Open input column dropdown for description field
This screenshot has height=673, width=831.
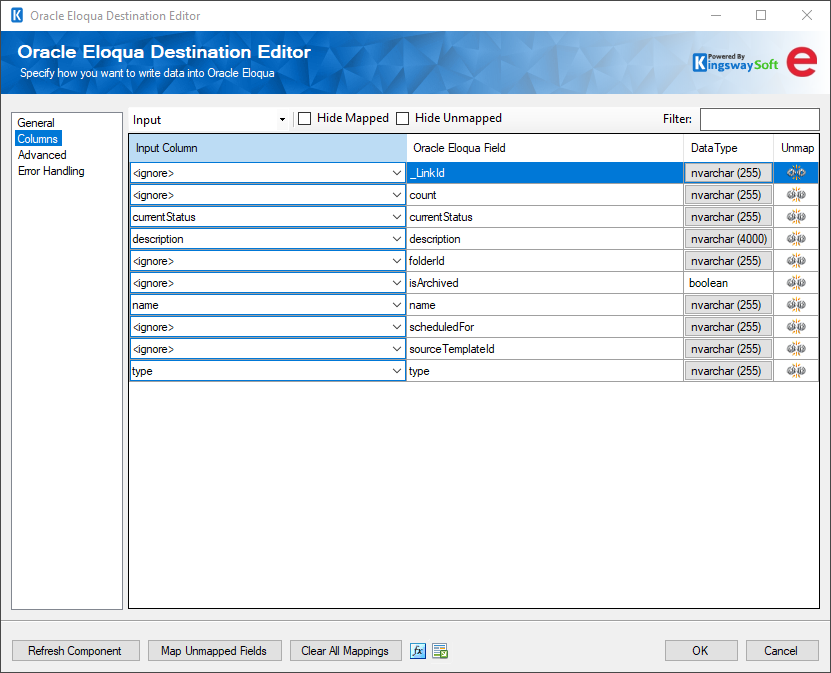(396, 239)
